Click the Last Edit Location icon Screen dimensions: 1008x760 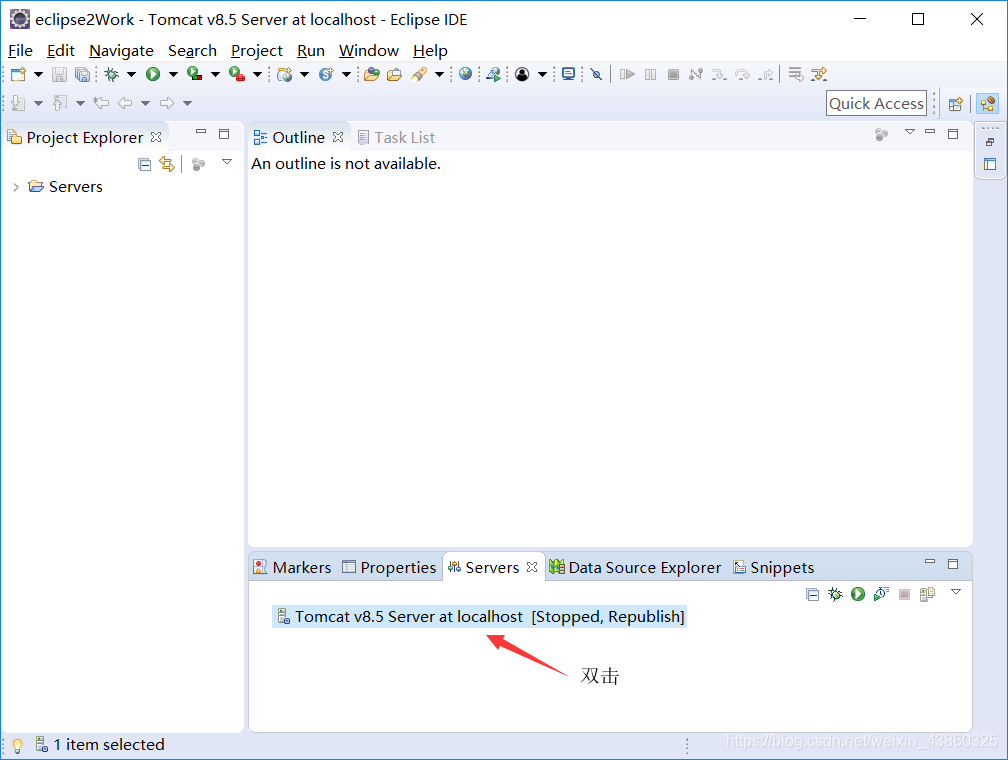[101, 103]
